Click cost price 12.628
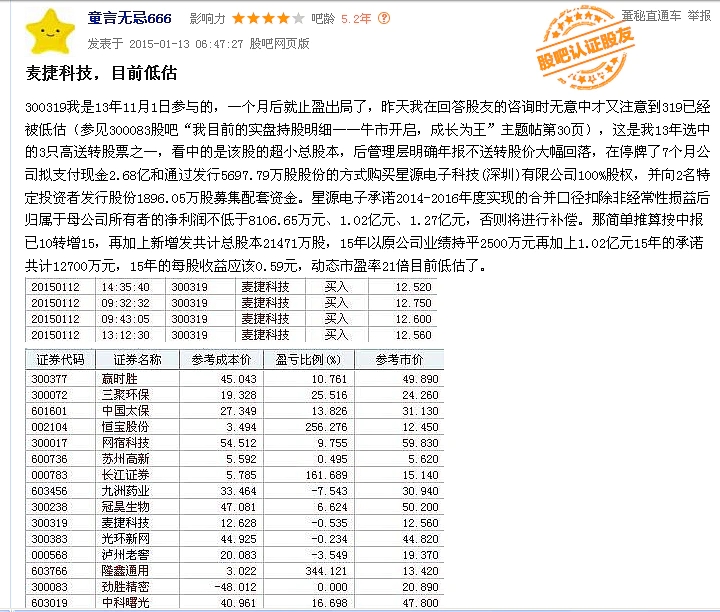720x612 pixels. [238, 523]
